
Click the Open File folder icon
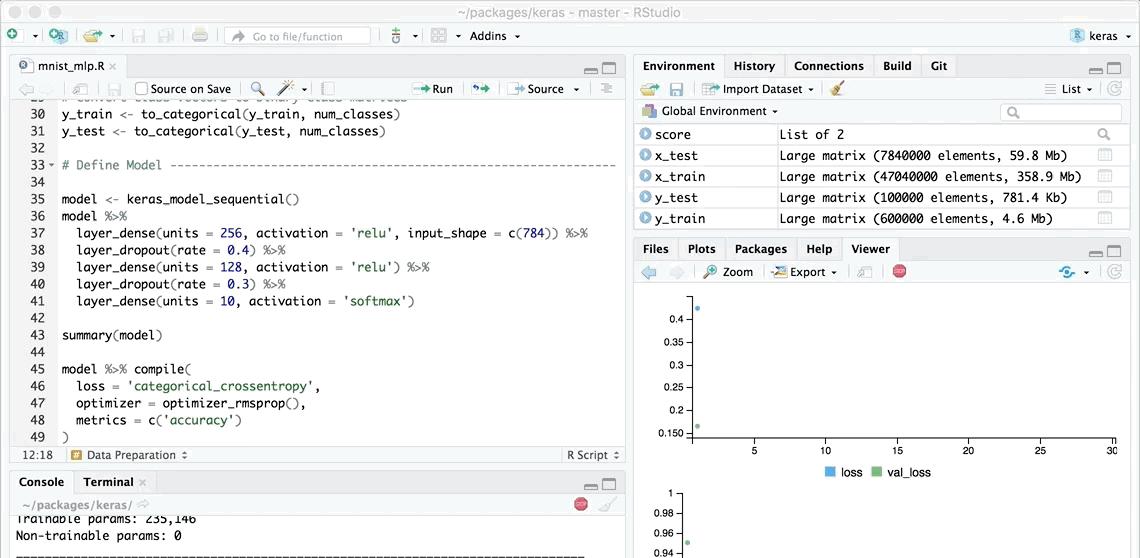(92, 35)
